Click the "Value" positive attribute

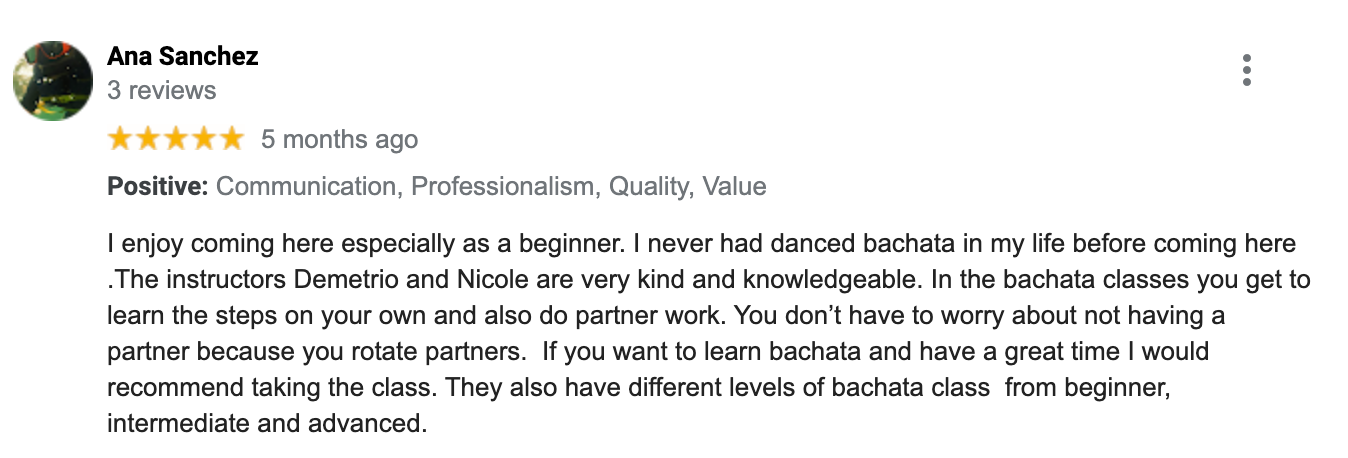tap(734, 187)
